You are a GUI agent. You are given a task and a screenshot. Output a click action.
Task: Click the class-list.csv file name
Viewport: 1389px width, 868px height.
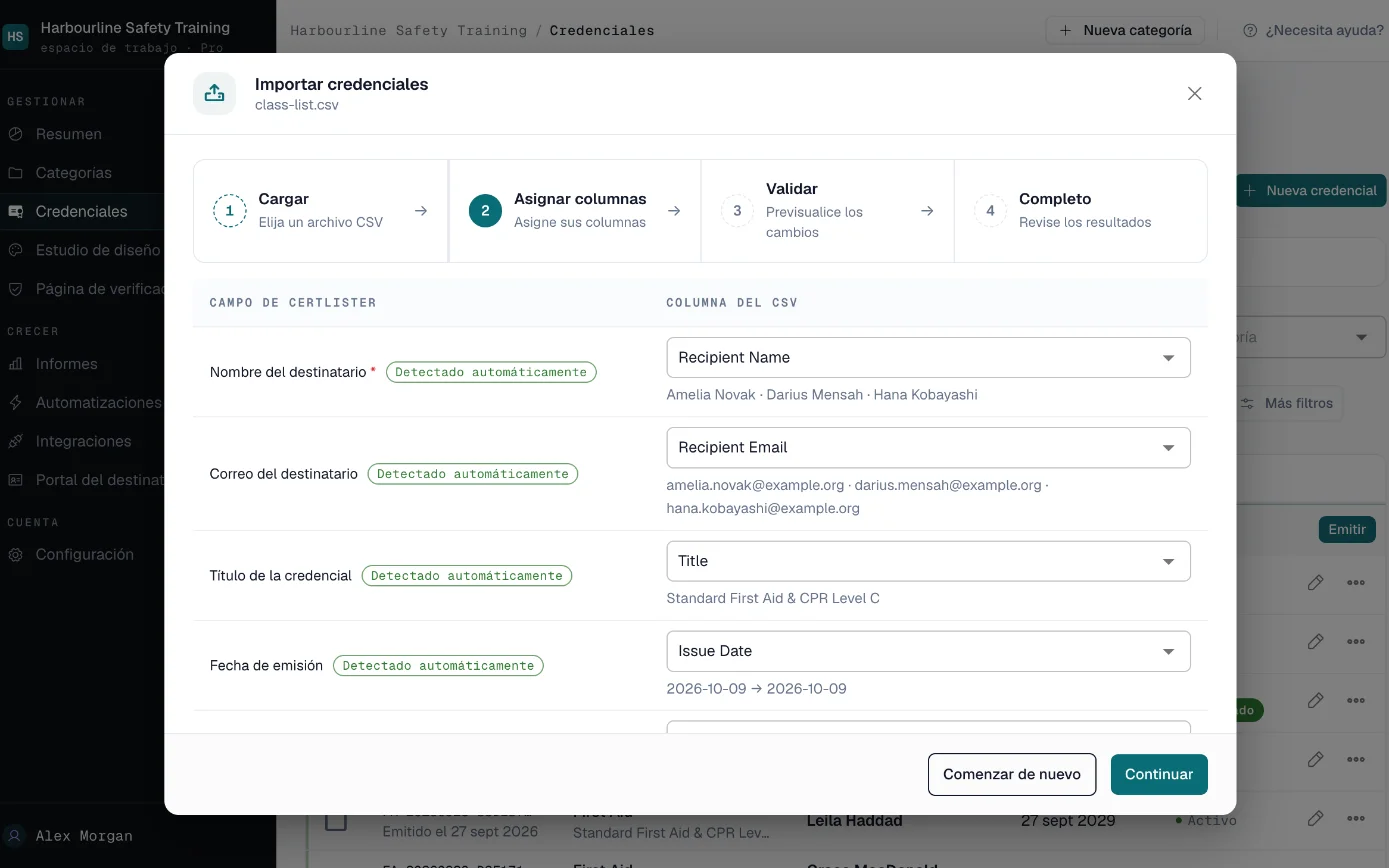[x=297, y=104]
